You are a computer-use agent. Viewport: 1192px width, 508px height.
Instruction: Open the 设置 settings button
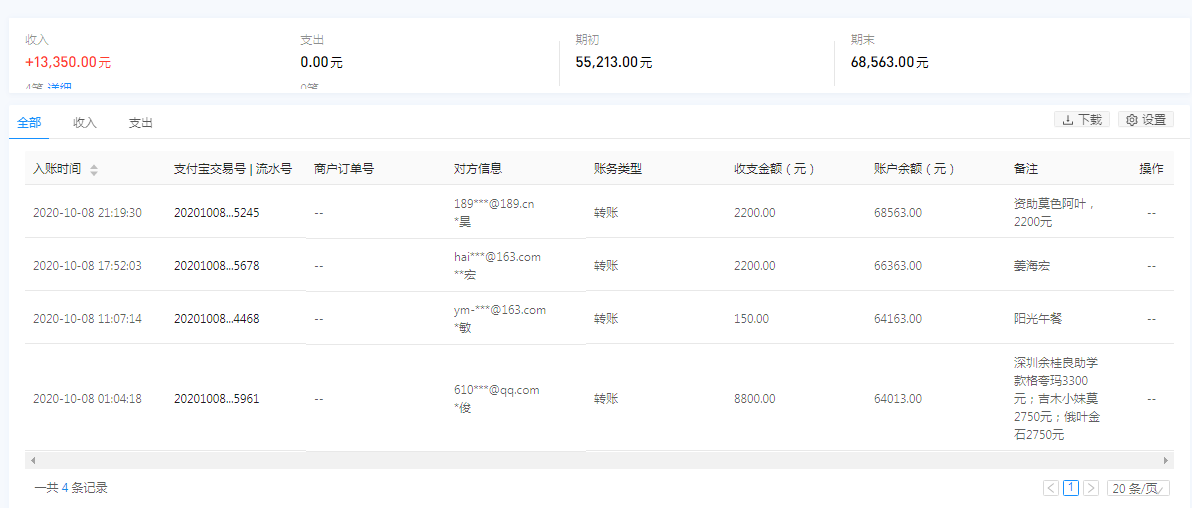(x=1146, y=119)
